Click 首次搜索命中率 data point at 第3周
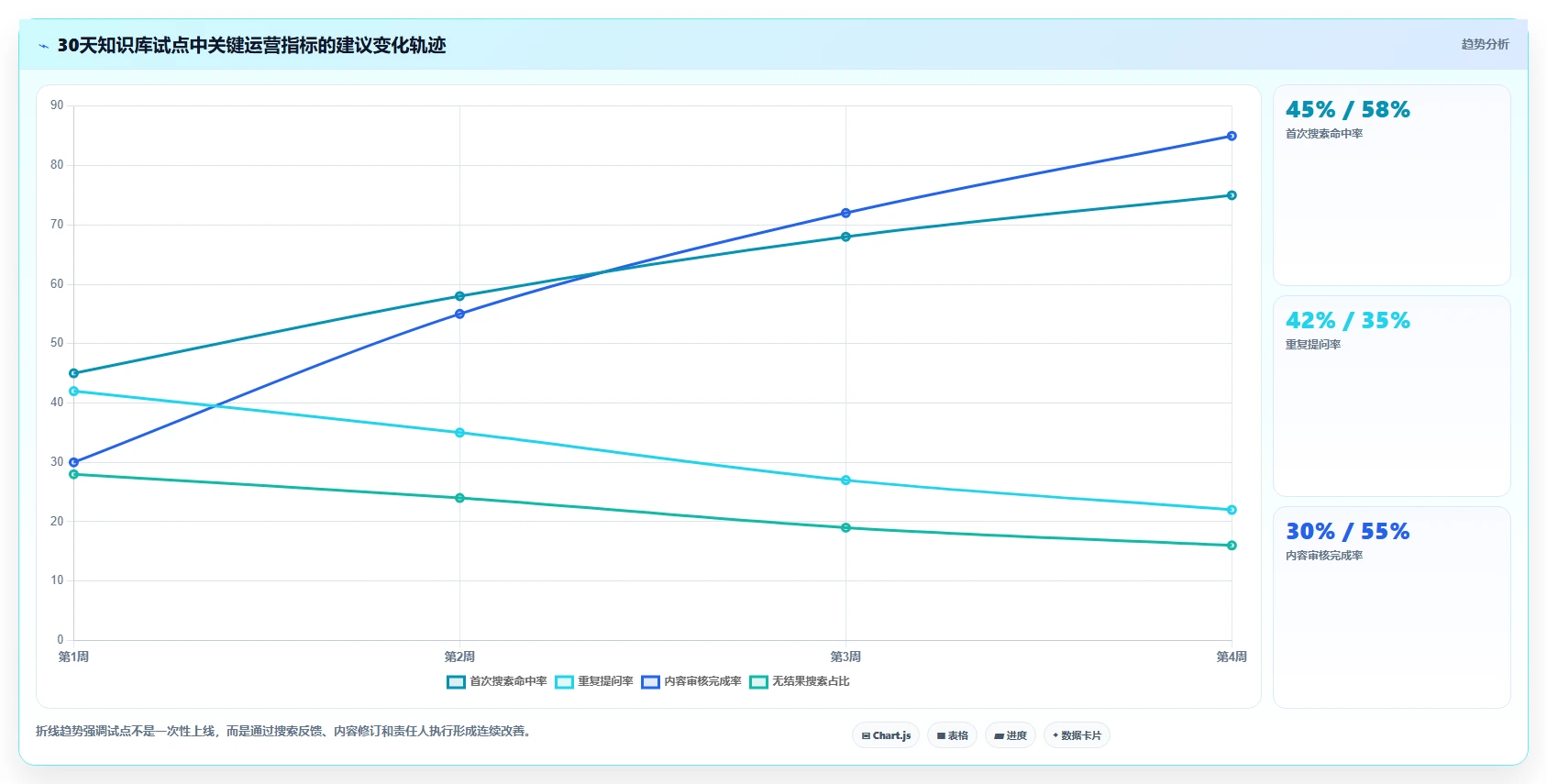1547x784 pixels. [845, 237]
